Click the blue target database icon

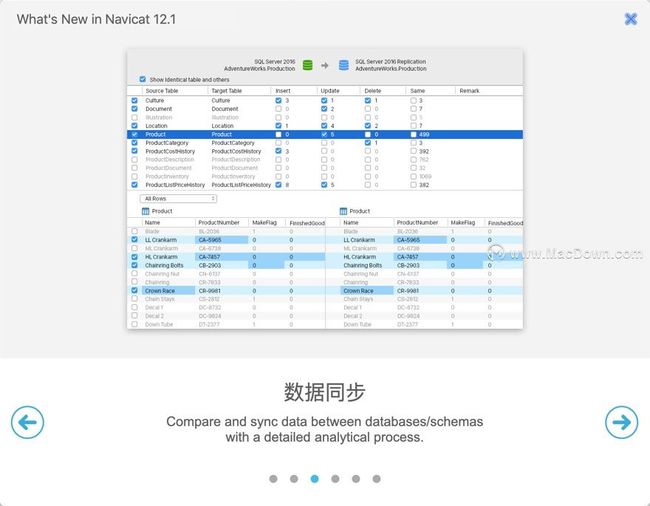344,65
